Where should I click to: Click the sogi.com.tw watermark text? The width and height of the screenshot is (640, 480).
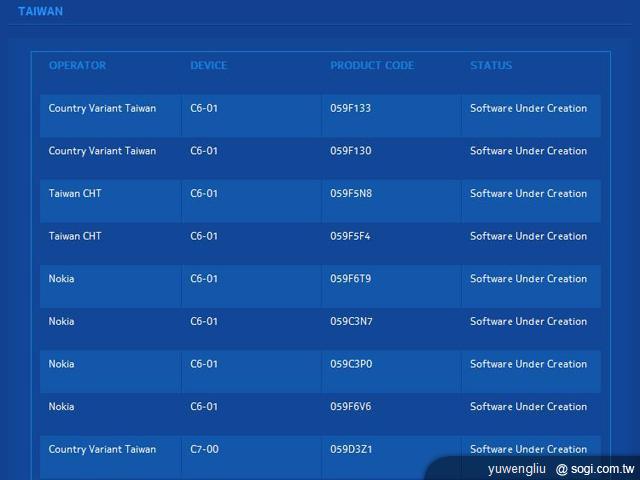click(602, 468)
